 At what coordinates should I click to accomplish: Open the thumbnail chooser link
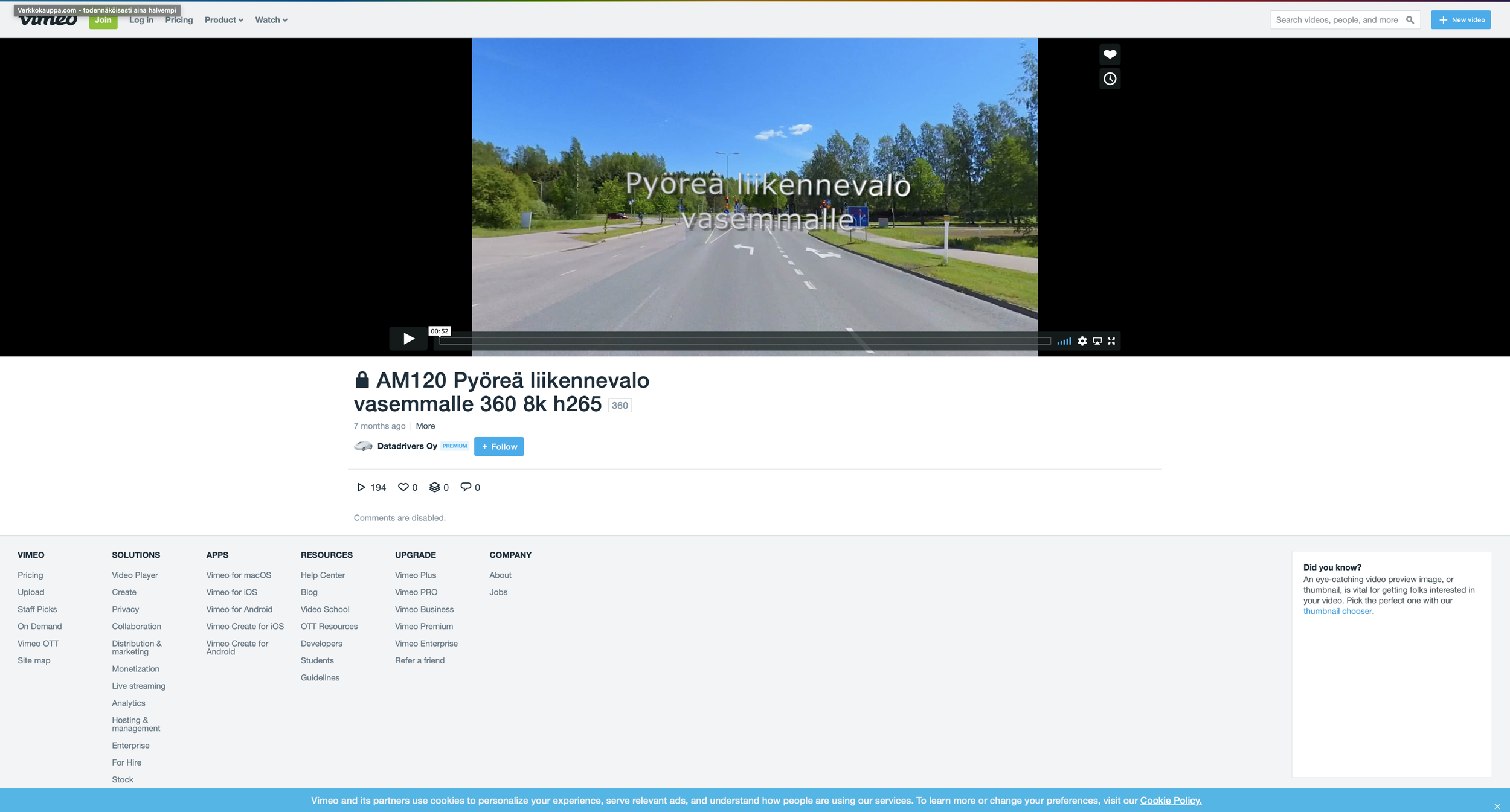1337,611
